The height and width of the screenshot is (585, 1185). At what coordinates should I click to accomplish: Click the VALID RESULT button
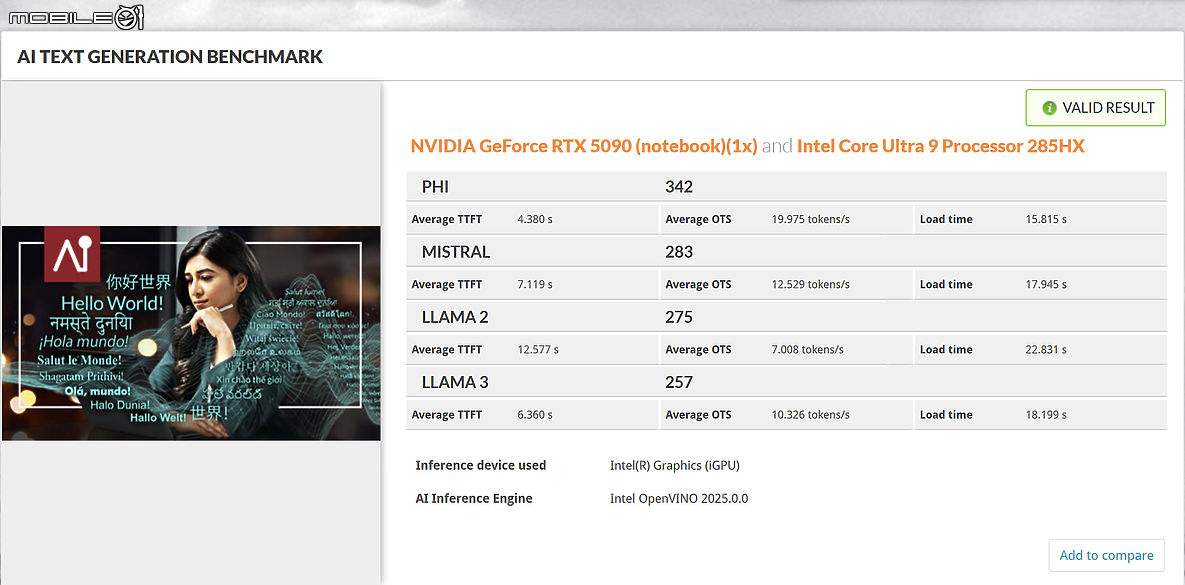[x=1095, y=108]
